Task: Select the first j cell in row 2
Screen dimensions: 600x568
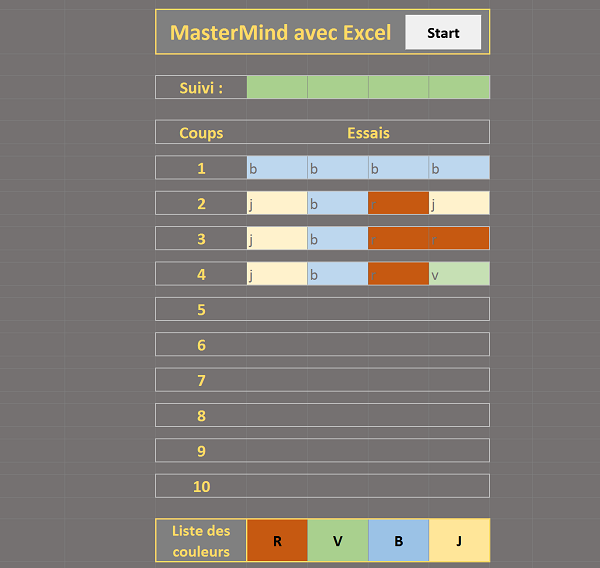Action: [x=277, y=203]
